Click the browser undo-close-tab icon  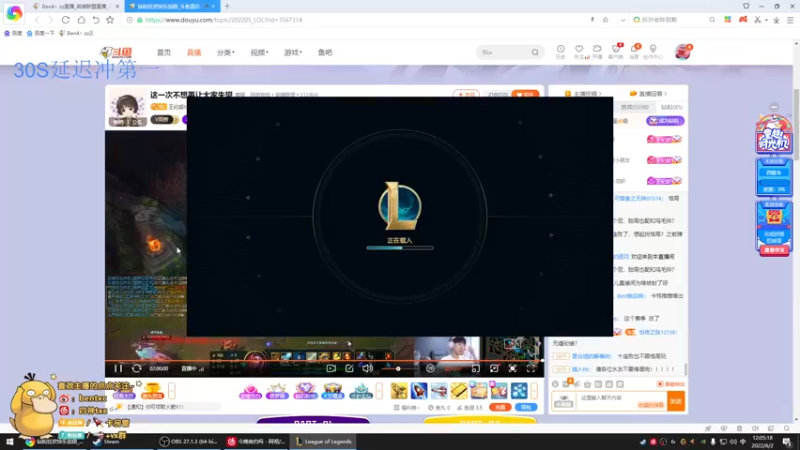pos(96,20)
